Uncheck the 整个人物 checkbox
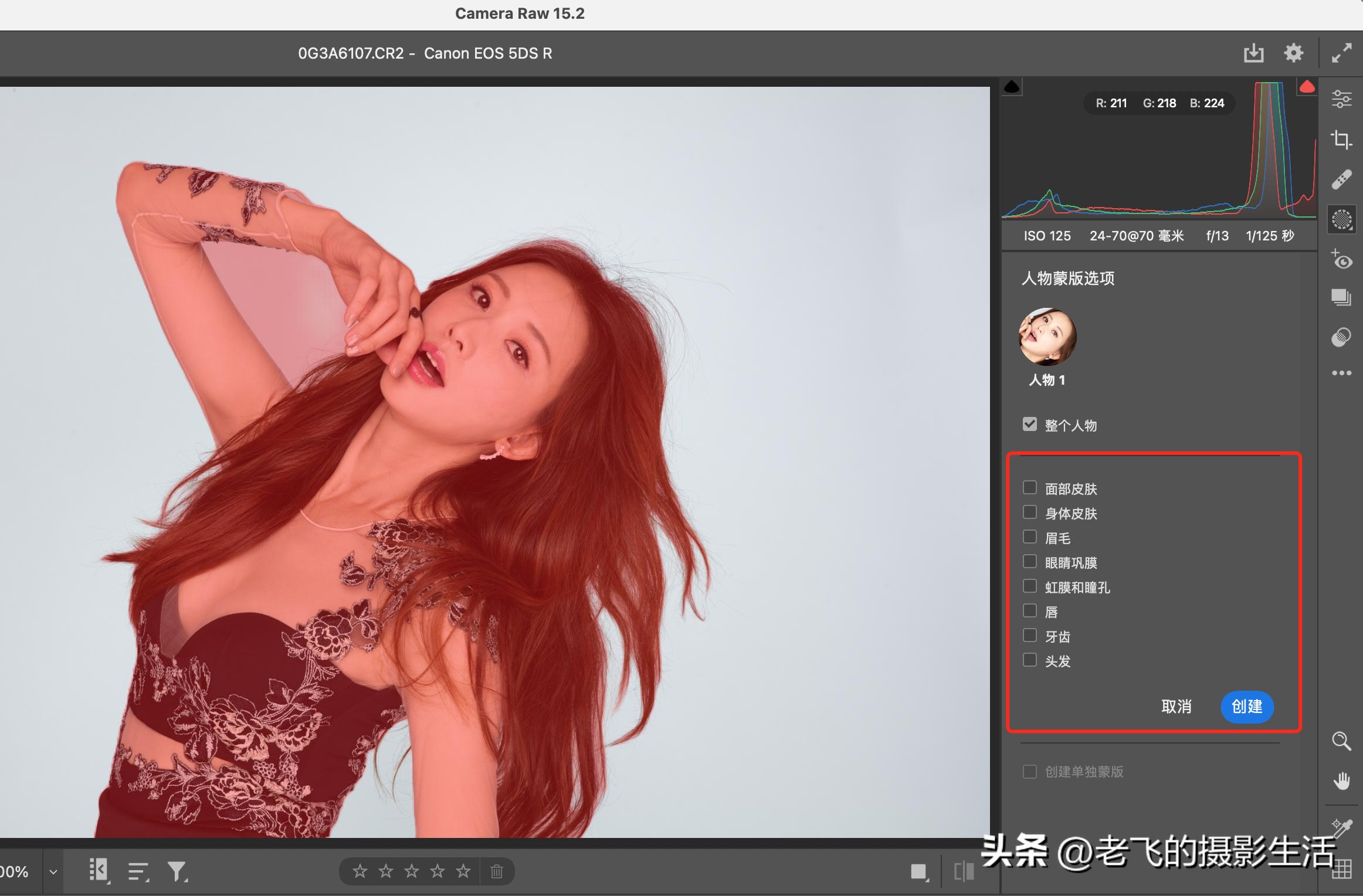 coord(1029,425)
